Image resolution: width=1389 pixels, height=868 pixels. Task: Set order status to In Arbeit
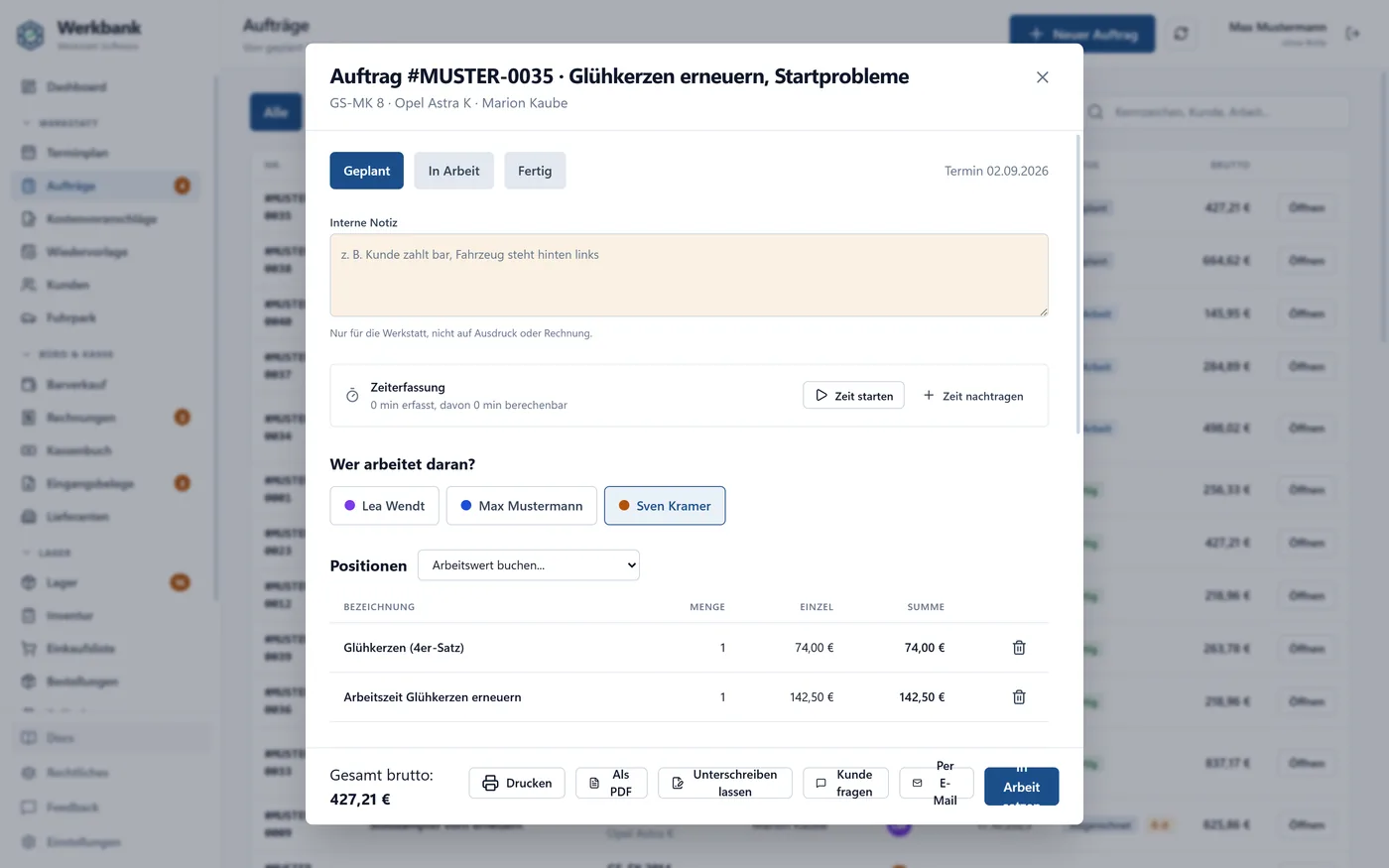(453, 171)
